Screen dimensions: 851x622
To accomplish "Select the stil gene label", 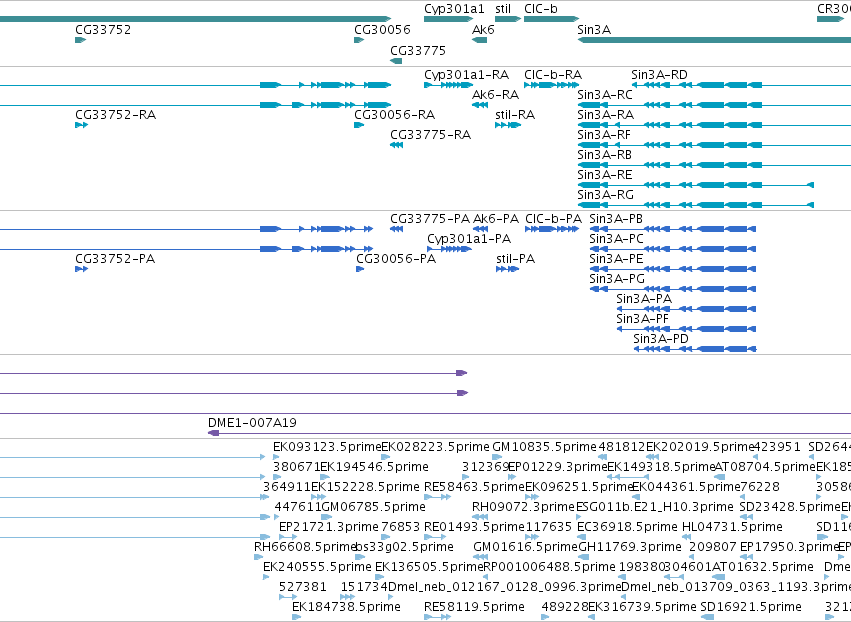I will click(x=503, y=9).
